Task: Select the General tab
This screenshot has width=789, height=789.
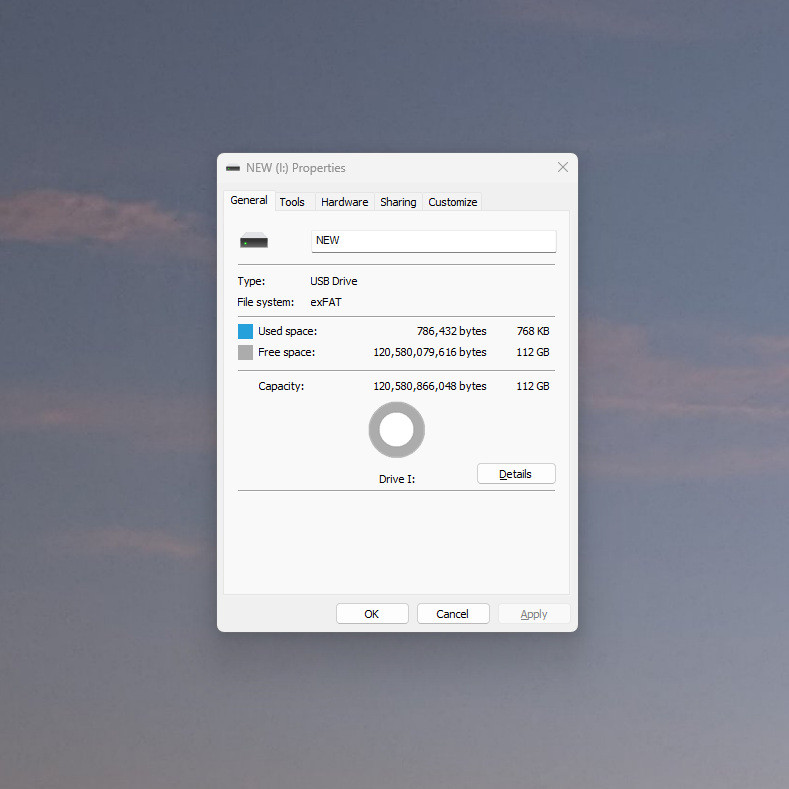Action: pos(249,200)
